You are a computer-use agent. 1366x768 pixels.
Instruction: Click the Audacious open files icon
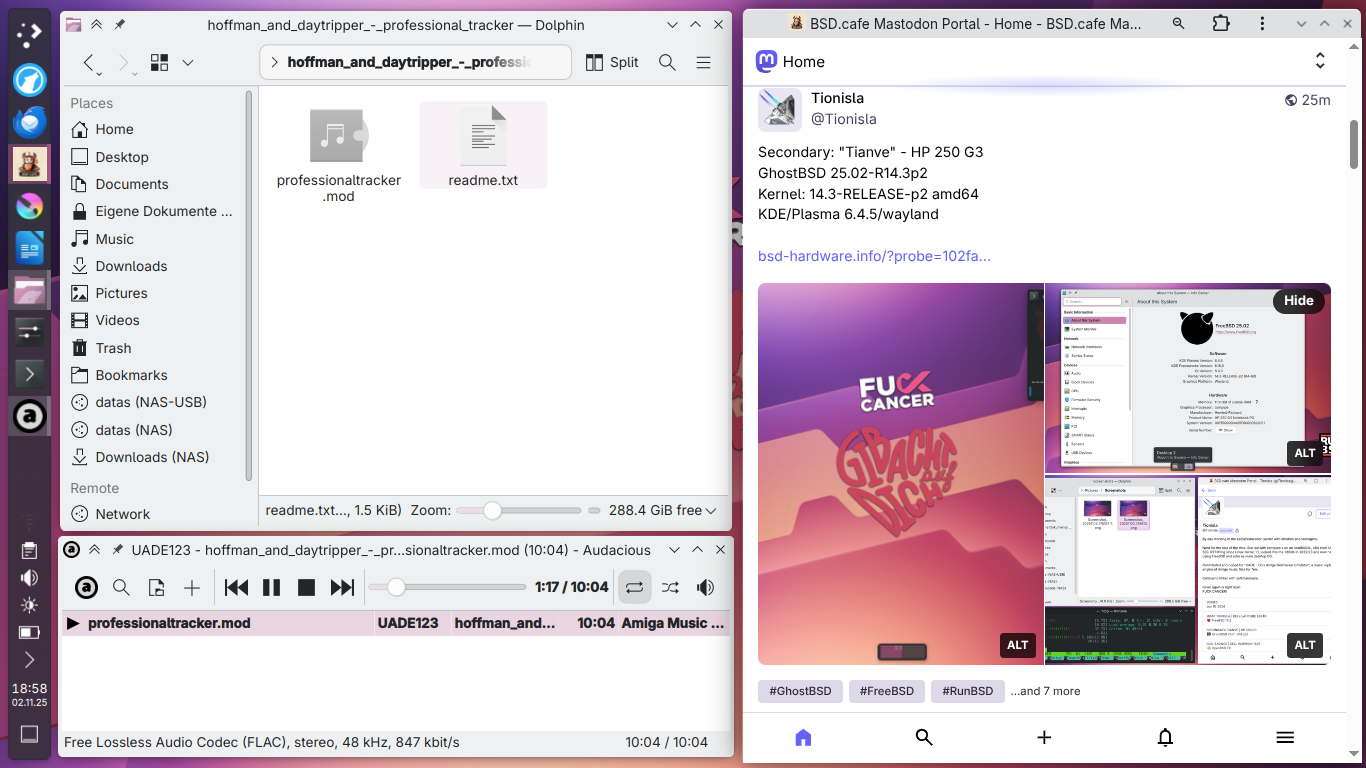pos(156,588)
